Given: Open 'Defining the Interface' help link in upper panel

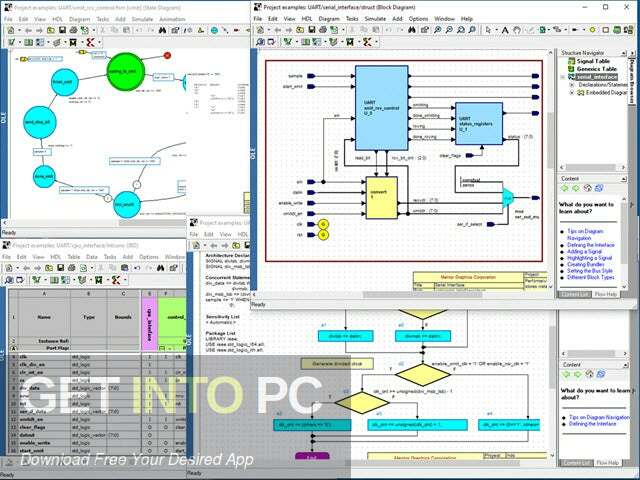Looking at the screenshot, I should pyautogui.click(x=591, y=245).
